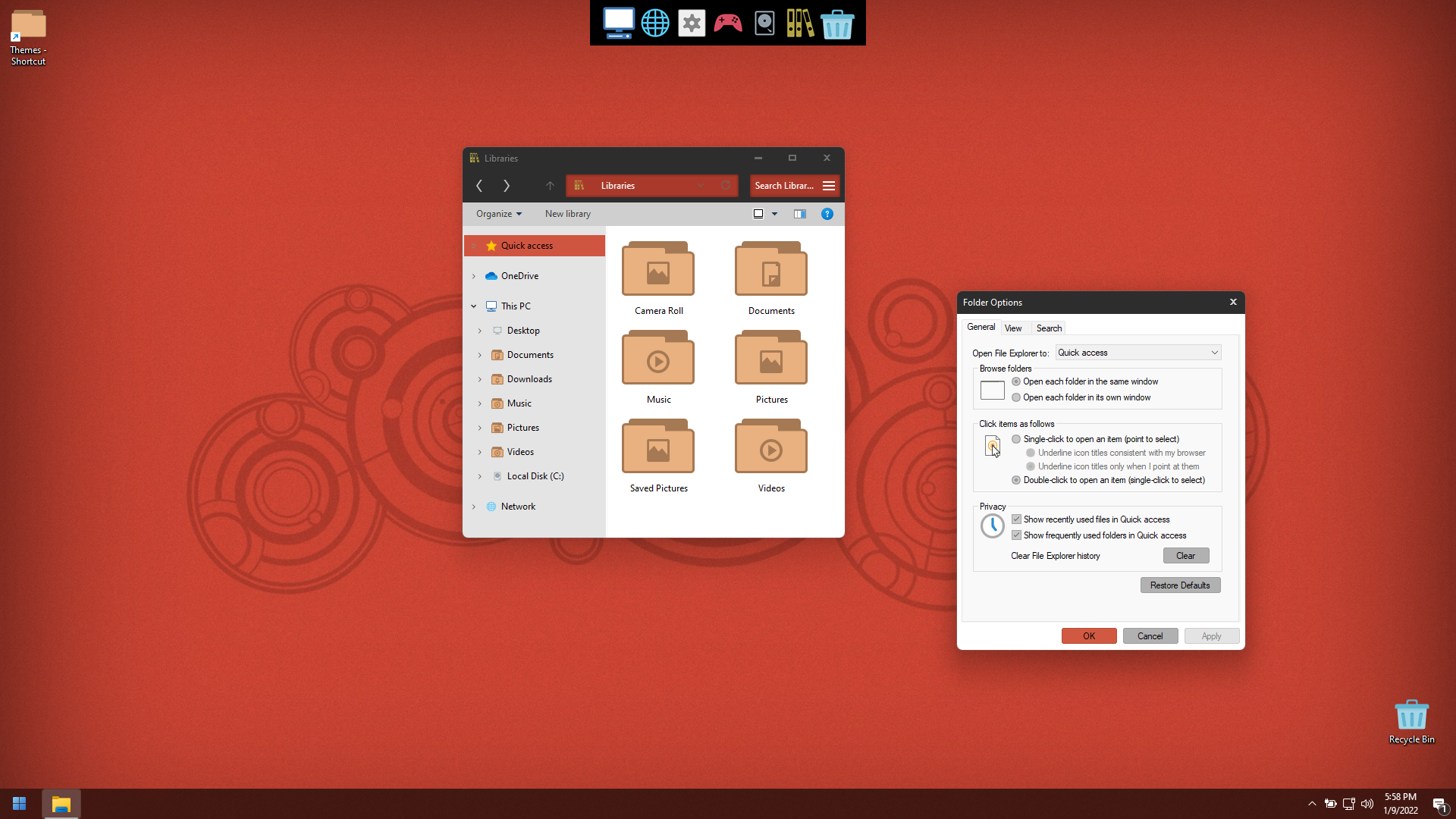Click the Restore Defaults button
Image resolution: width=1456 pixels, height=819 pixels.
(1180, 585)
